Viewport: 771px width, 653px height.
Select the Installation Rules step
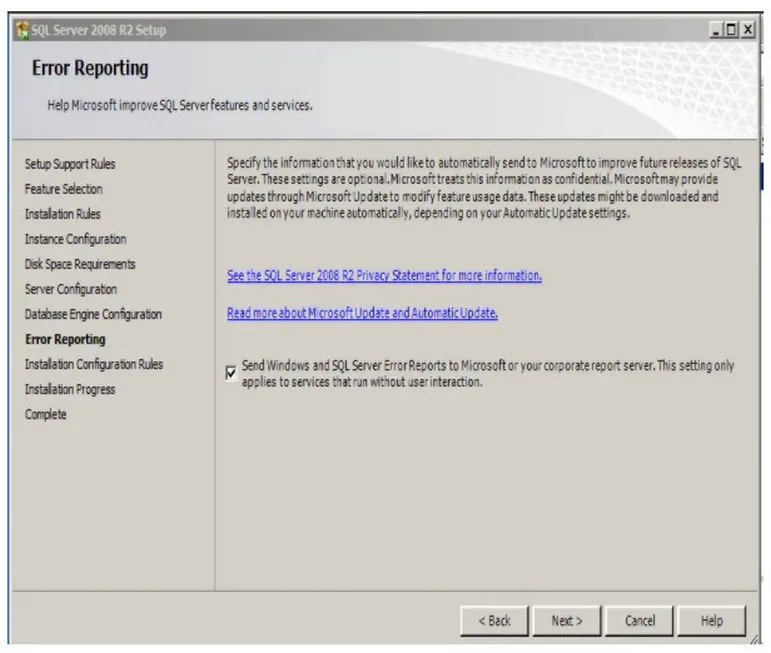coord(62,214)
